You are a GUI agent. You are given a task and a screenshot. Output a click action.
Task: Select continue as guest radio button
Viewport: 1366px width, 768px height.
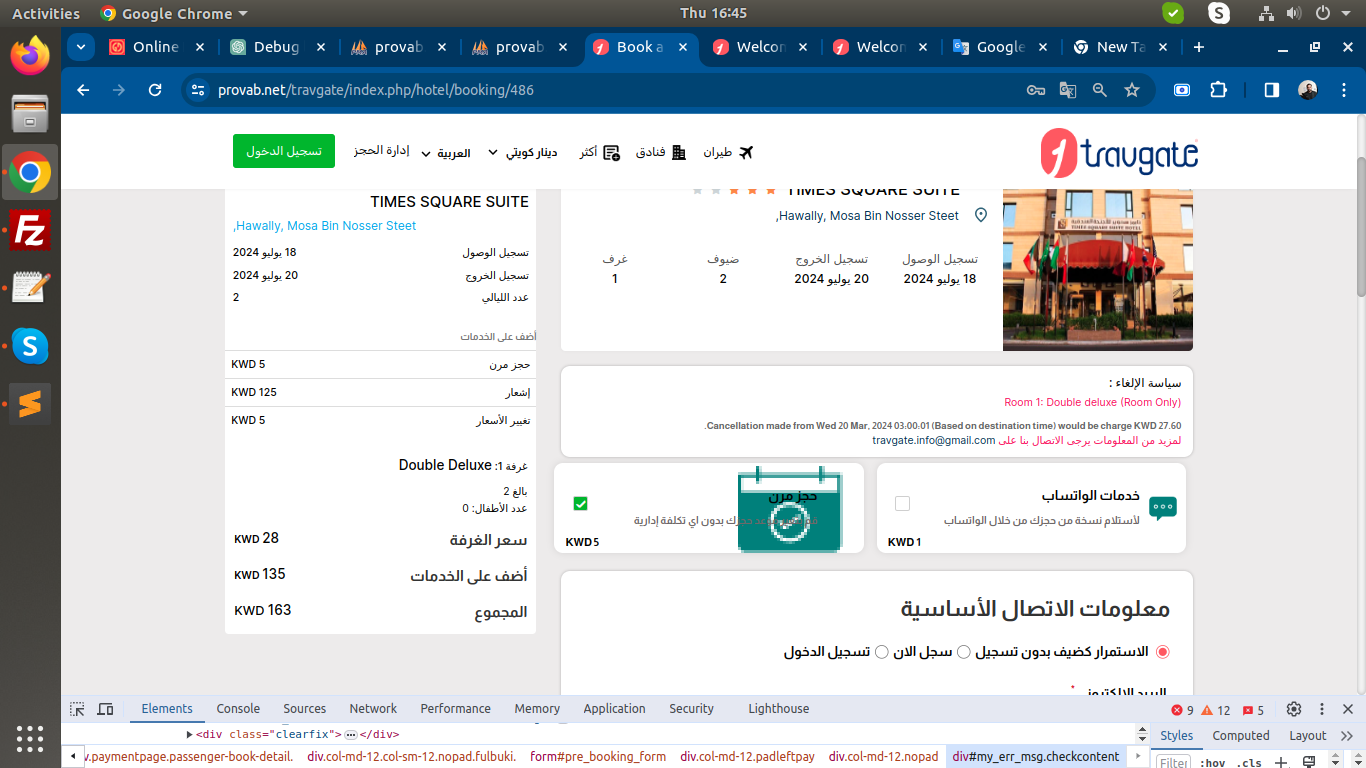tap(1162, 652)
